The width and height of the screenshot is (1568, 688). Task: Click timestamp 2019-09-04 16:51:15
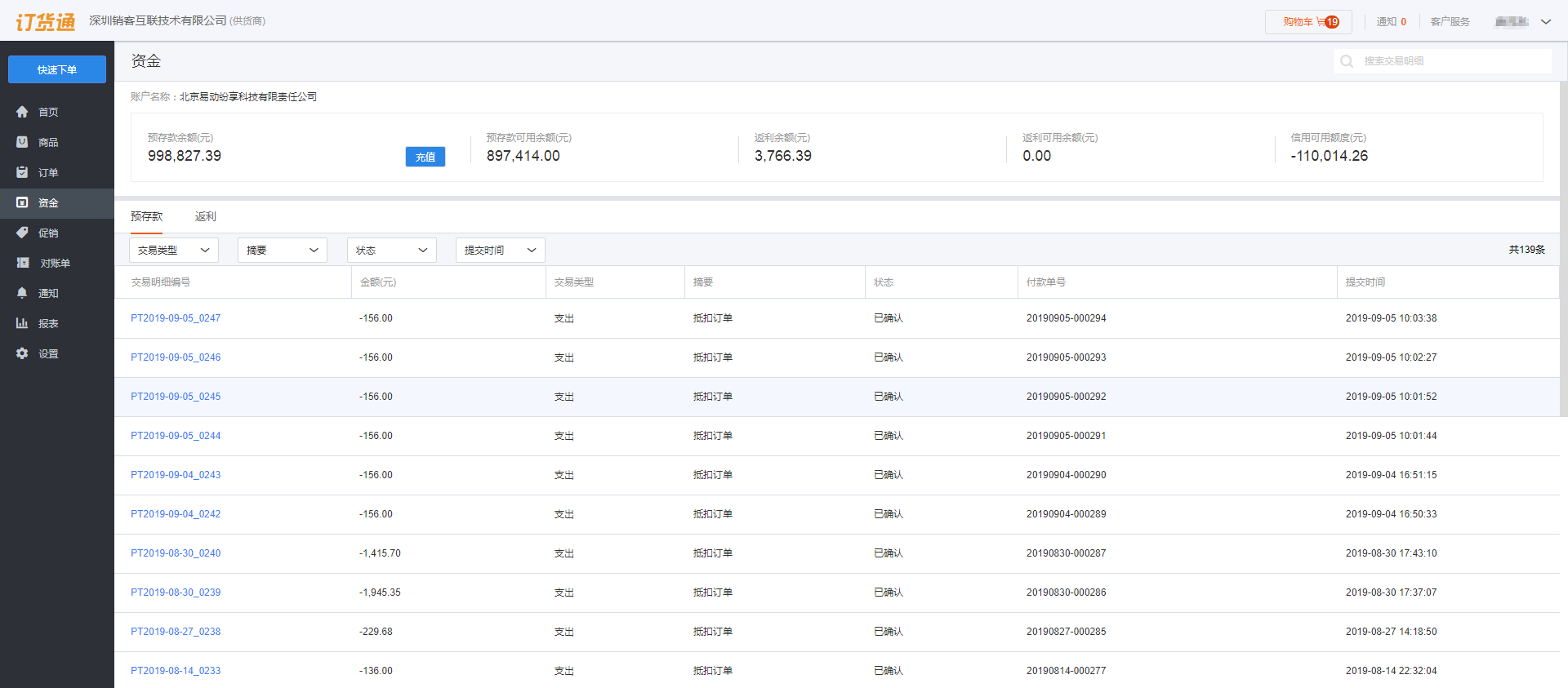tap(1392, 475)
